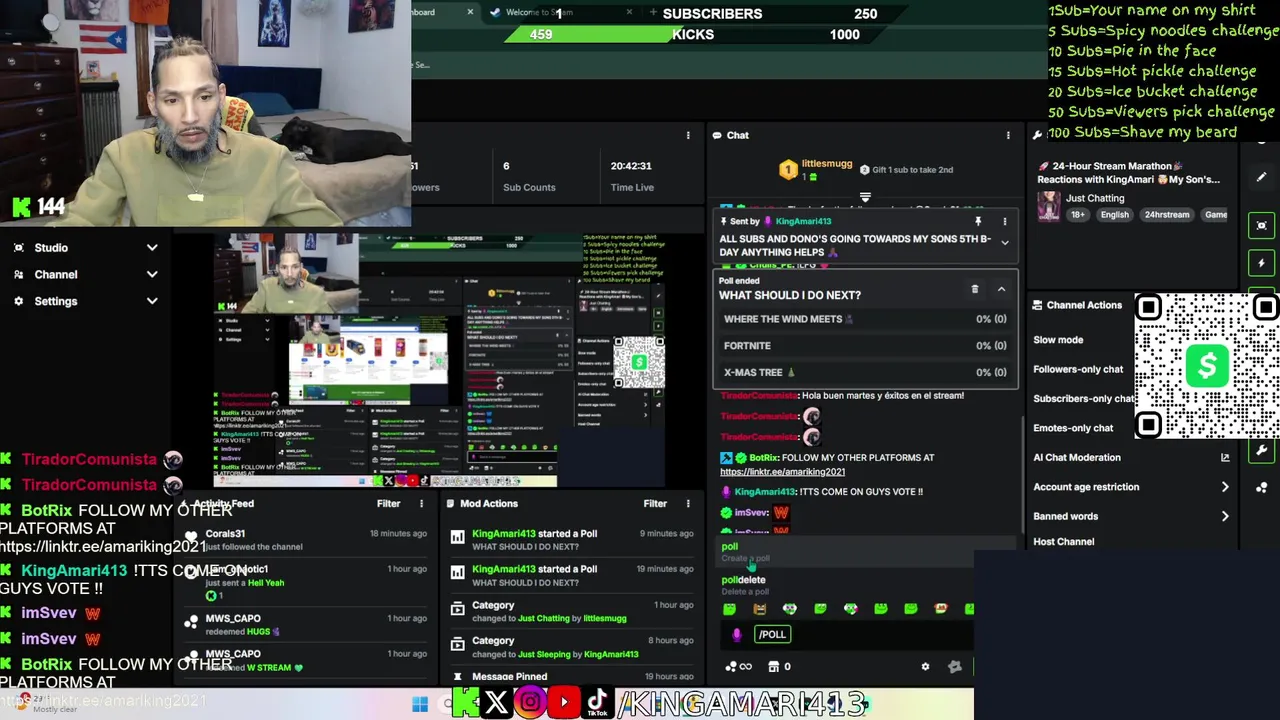The width and height of the screenshot is (1280, 720).
Task: Click the Sub Counts stat
Action: tap(529, 176)
